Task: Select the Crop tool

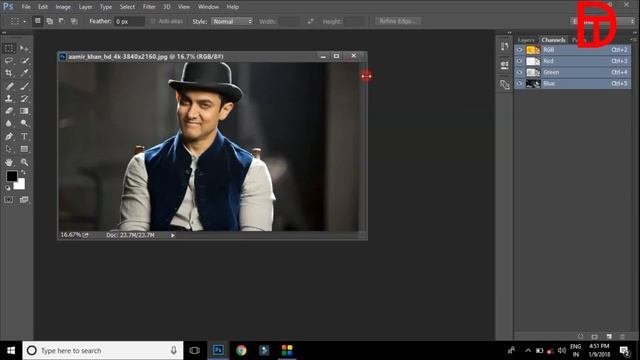Action: click(x=9, y=73)
